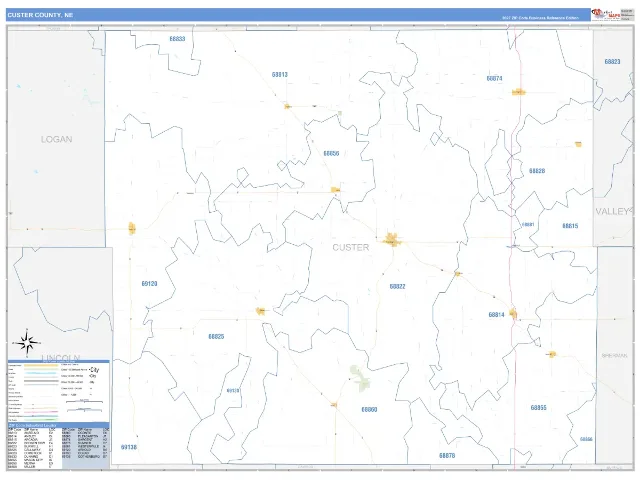Click ZIP code label 68866

click(586, 439)
